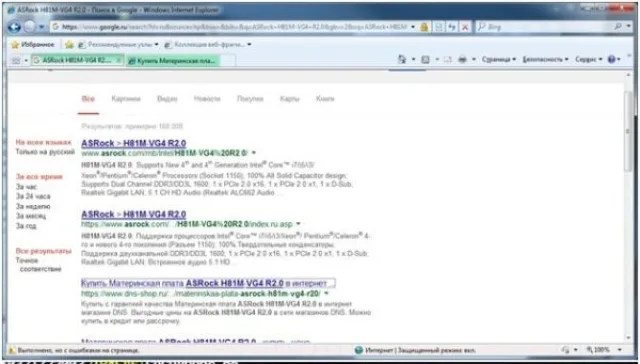Click the magnifier search icon in Bing box

pyautogui.click(x=618, y=27)
